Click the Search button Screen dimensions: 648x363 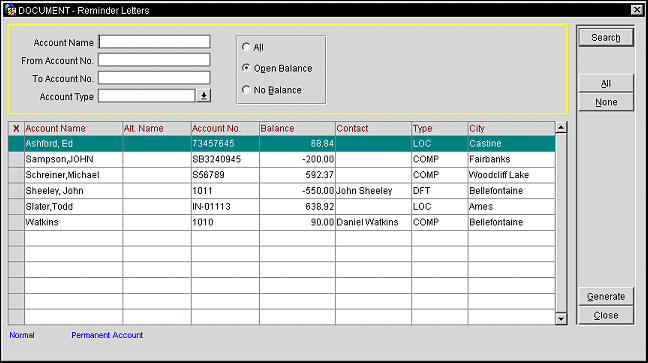pos(606,38)
